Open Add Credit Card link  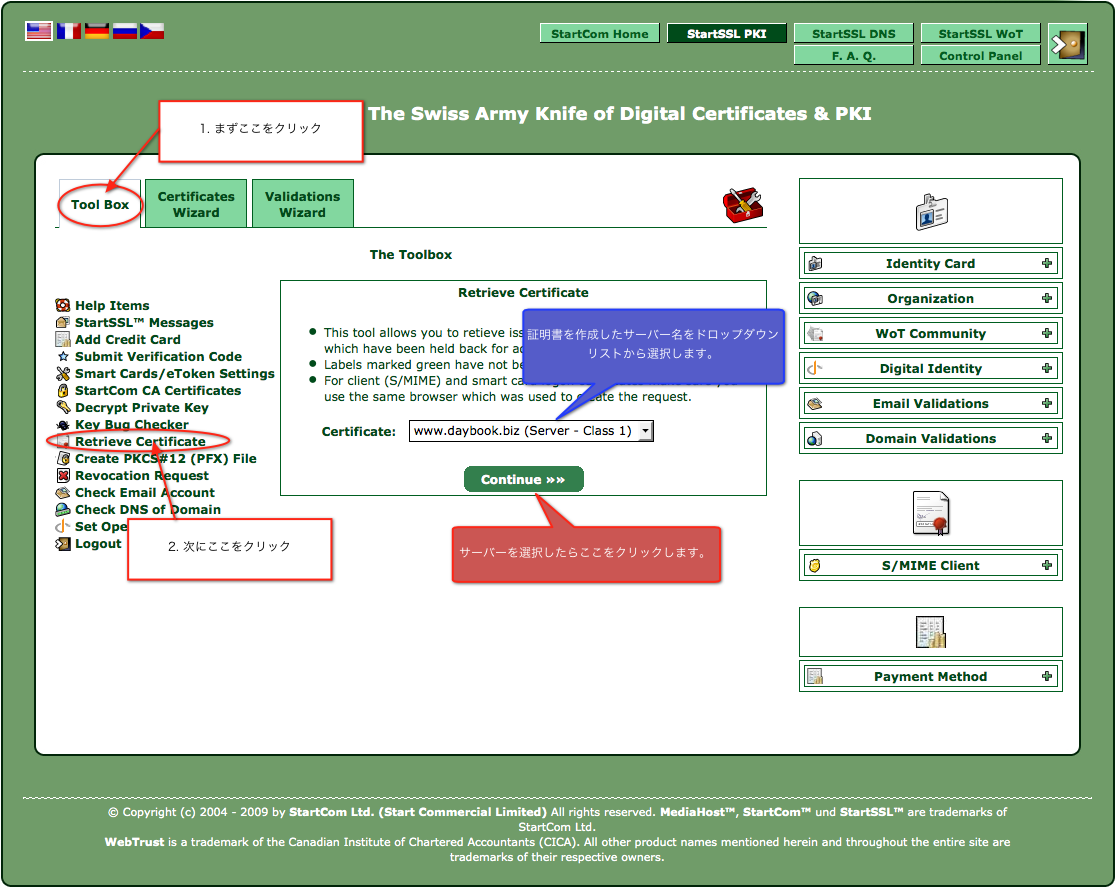point(128,339)
